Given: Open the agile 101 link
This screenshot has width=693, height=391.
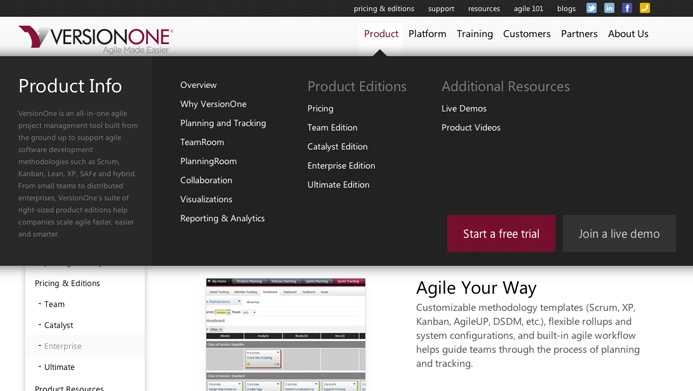Looking at the screenshot, I should point(528,8).
